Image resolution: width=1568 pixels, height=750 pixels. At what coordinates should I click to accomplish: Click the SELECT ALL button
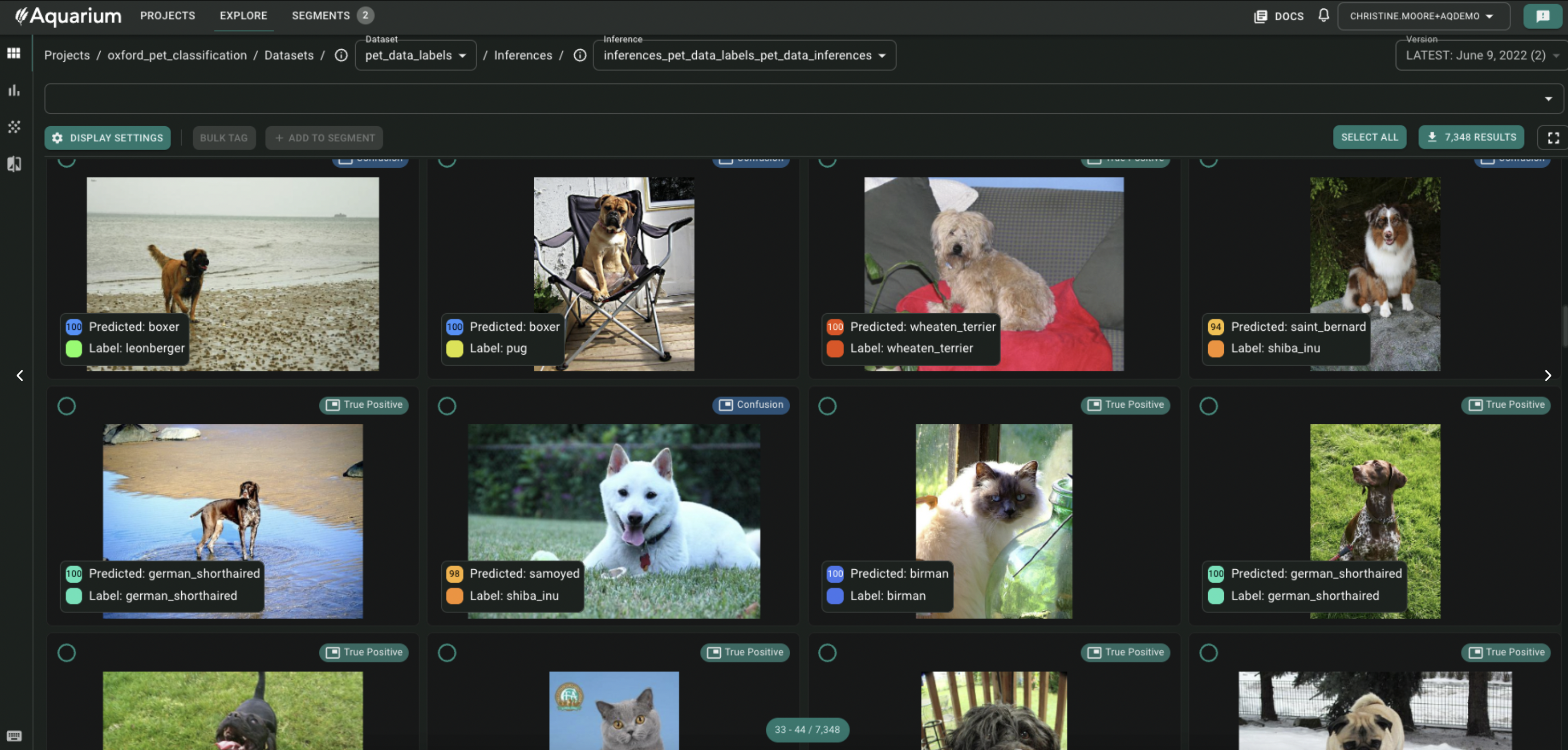click(x=1369, y=138)
